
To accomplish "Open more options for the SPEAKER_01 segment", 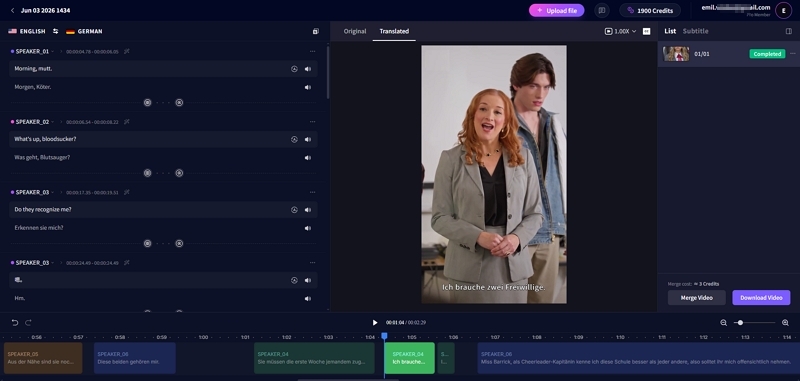I will [x=312, y=51].
